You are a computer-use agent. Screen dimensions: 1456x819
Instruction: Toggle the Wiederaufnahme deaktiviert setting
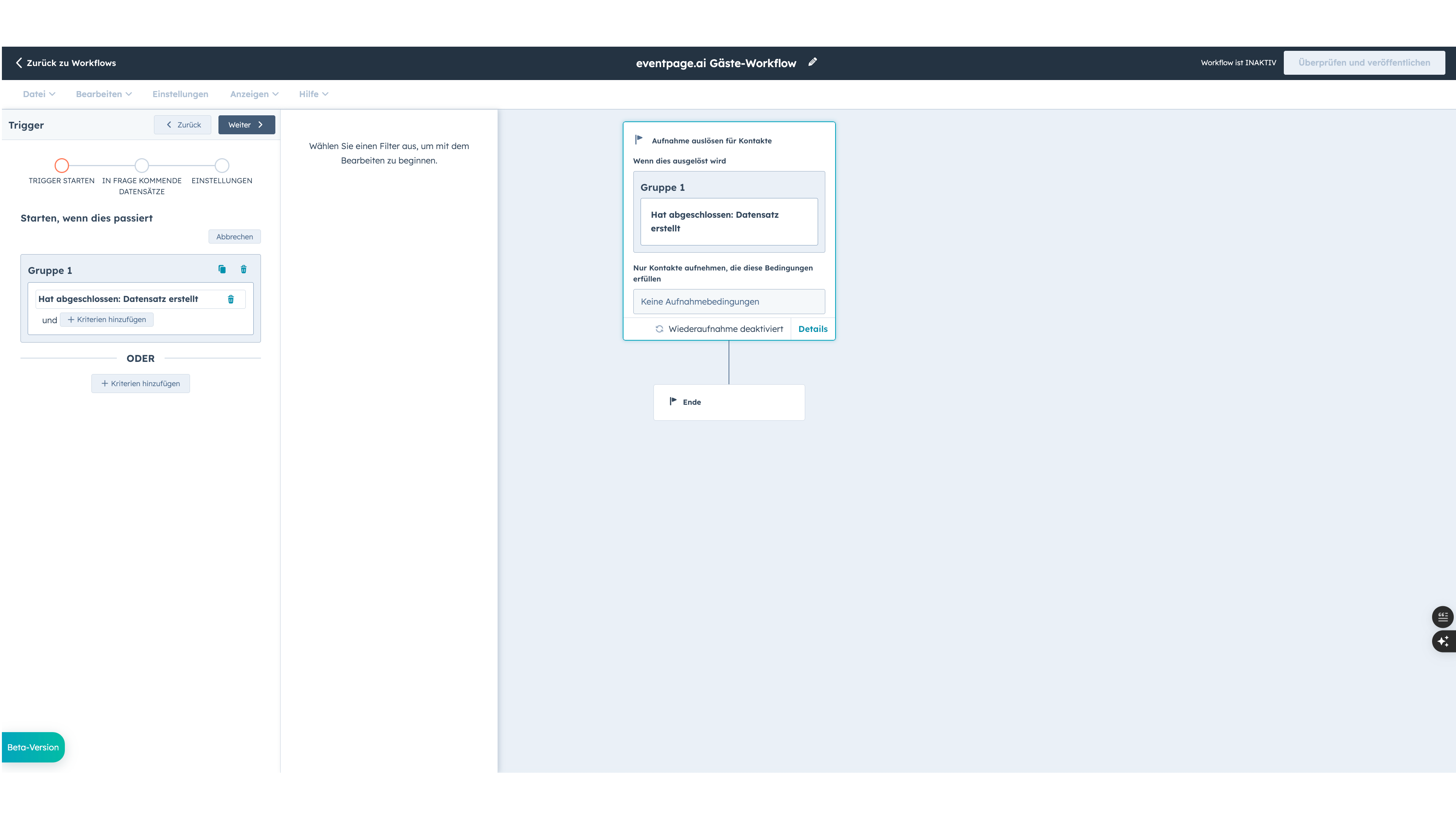point(726,329)
